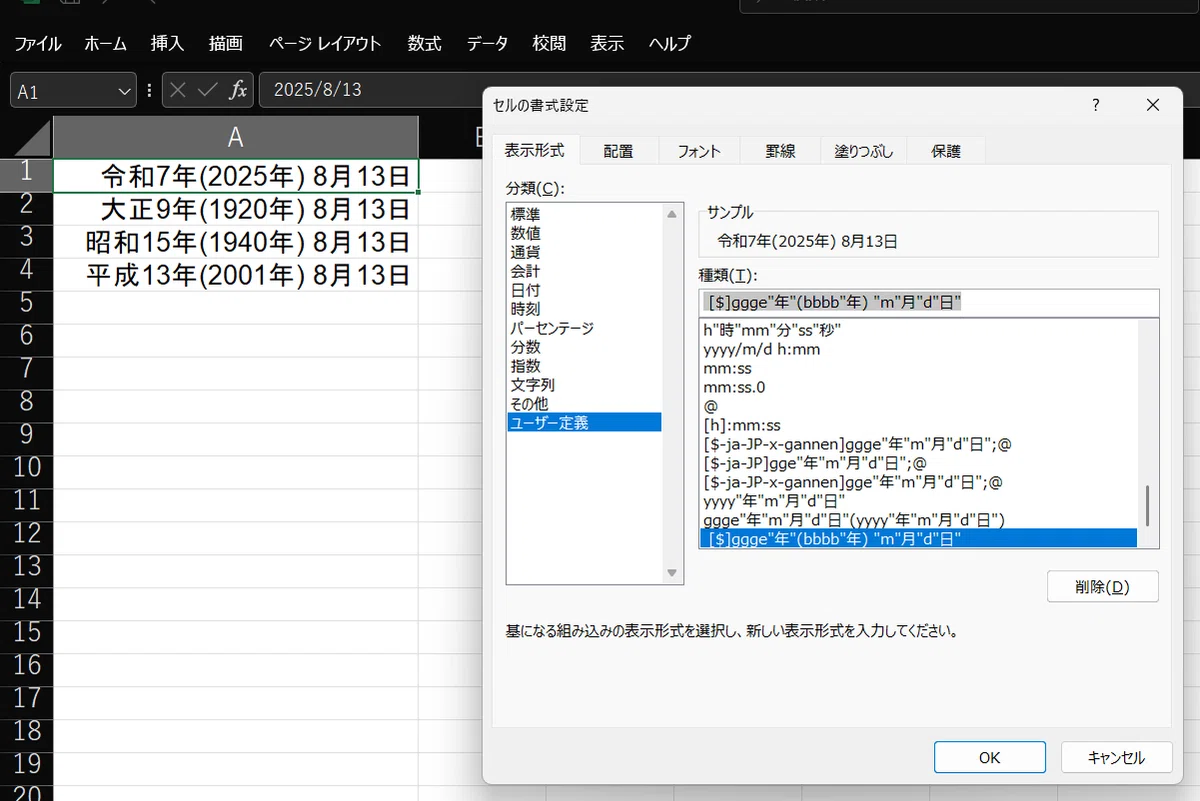
Task: Select cell with 大正9年(1920年) 8月13日
Action: tap(236, 209)
